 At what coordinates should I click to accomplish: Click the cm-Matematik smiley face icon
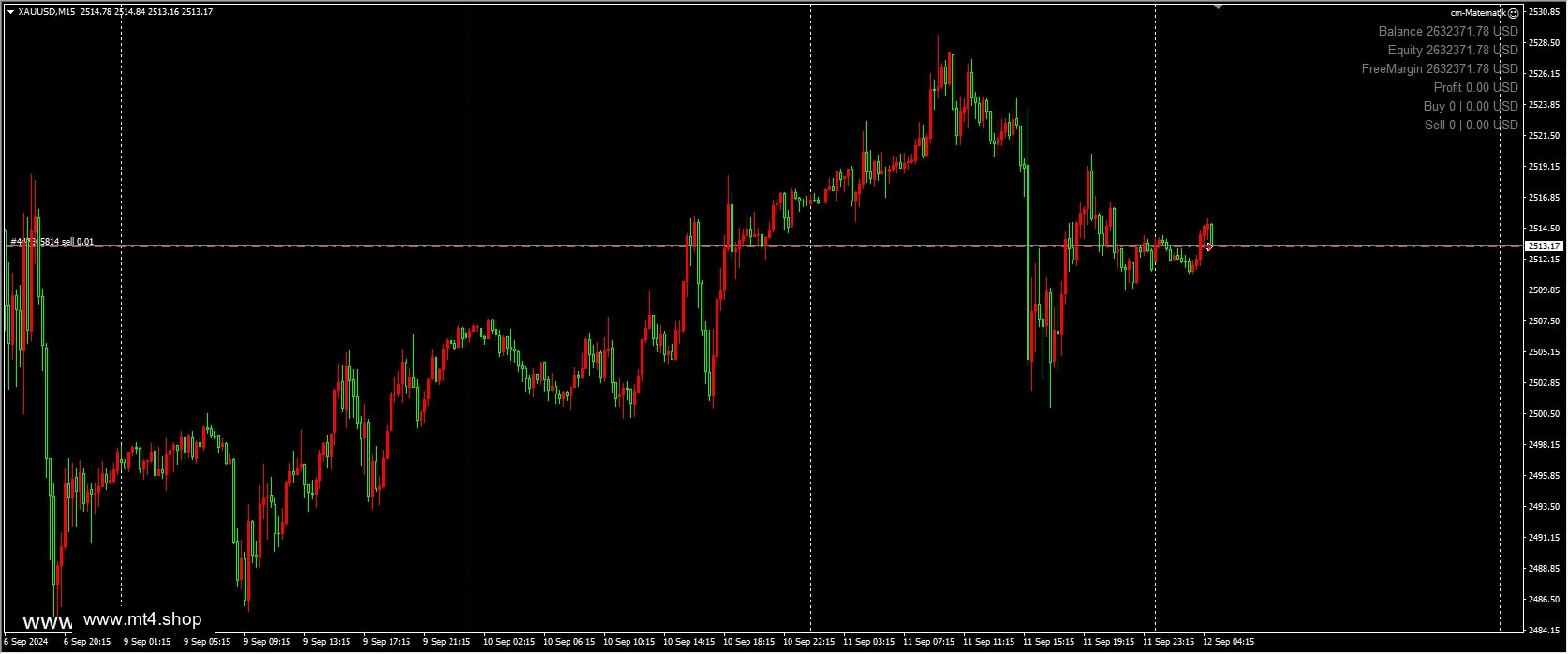point(1514,13)
